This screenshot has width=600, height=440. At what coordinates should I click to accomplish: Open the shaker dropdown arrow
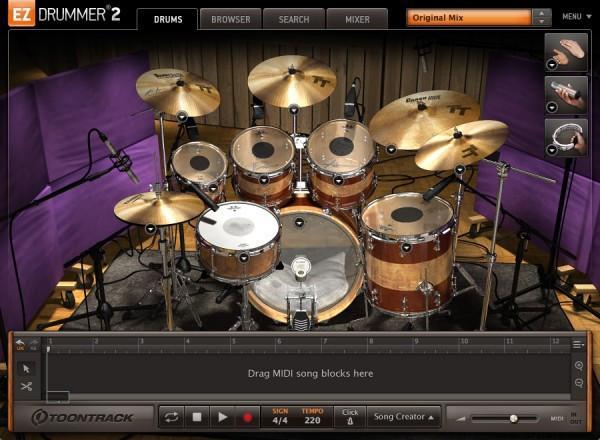pyautogui.click(x=551, y=108)
